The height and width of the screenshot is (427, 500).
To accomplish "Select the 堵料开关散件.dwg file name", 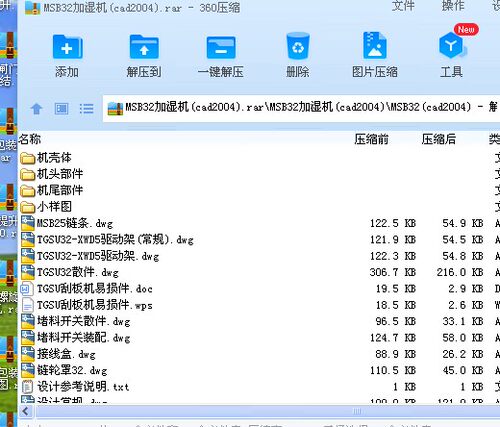I will point(83,321).
